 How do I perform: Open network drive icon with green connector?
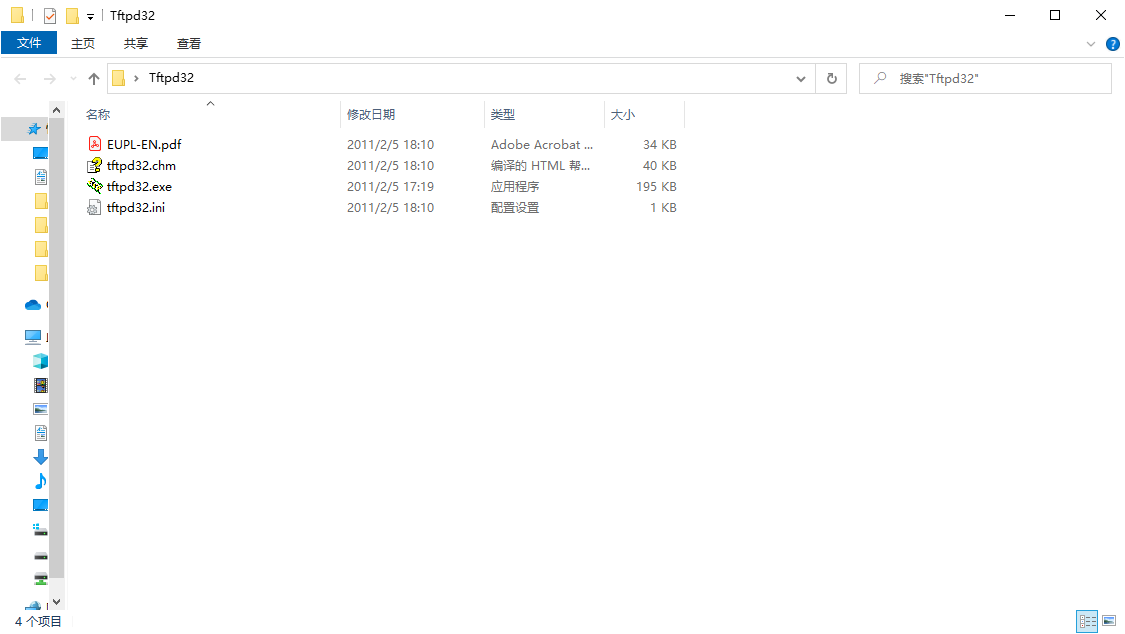point(41,579)
